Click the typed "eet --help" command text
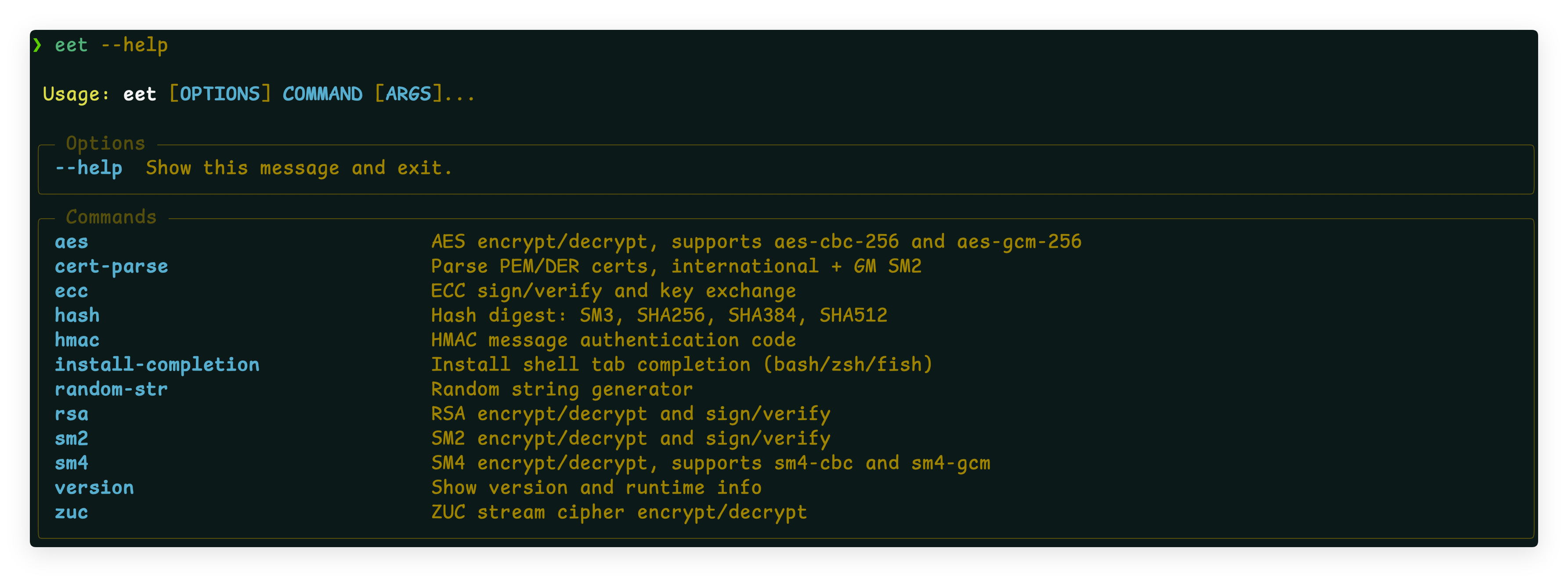This screenshot has width=1568, height=577. click(111, 45)
